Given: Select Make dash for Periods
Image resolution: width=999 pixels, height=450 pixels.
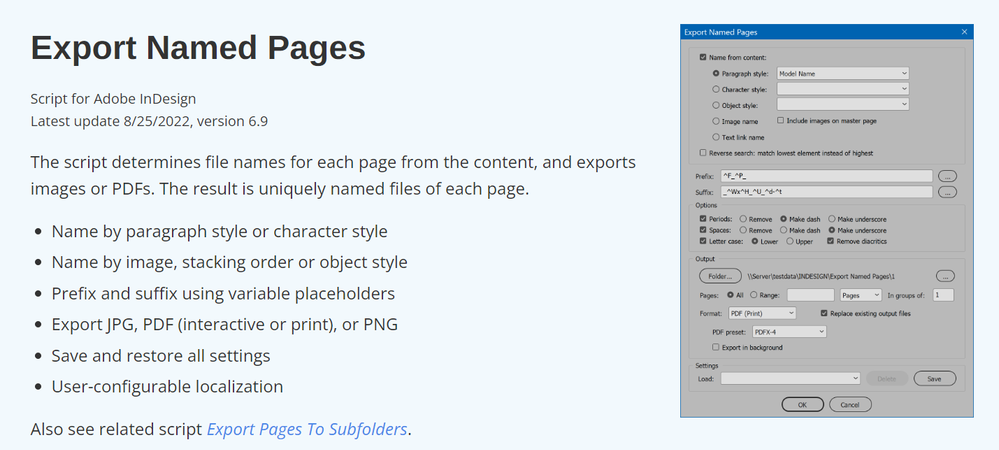Looking at the screenshot, I should (784, 219).
